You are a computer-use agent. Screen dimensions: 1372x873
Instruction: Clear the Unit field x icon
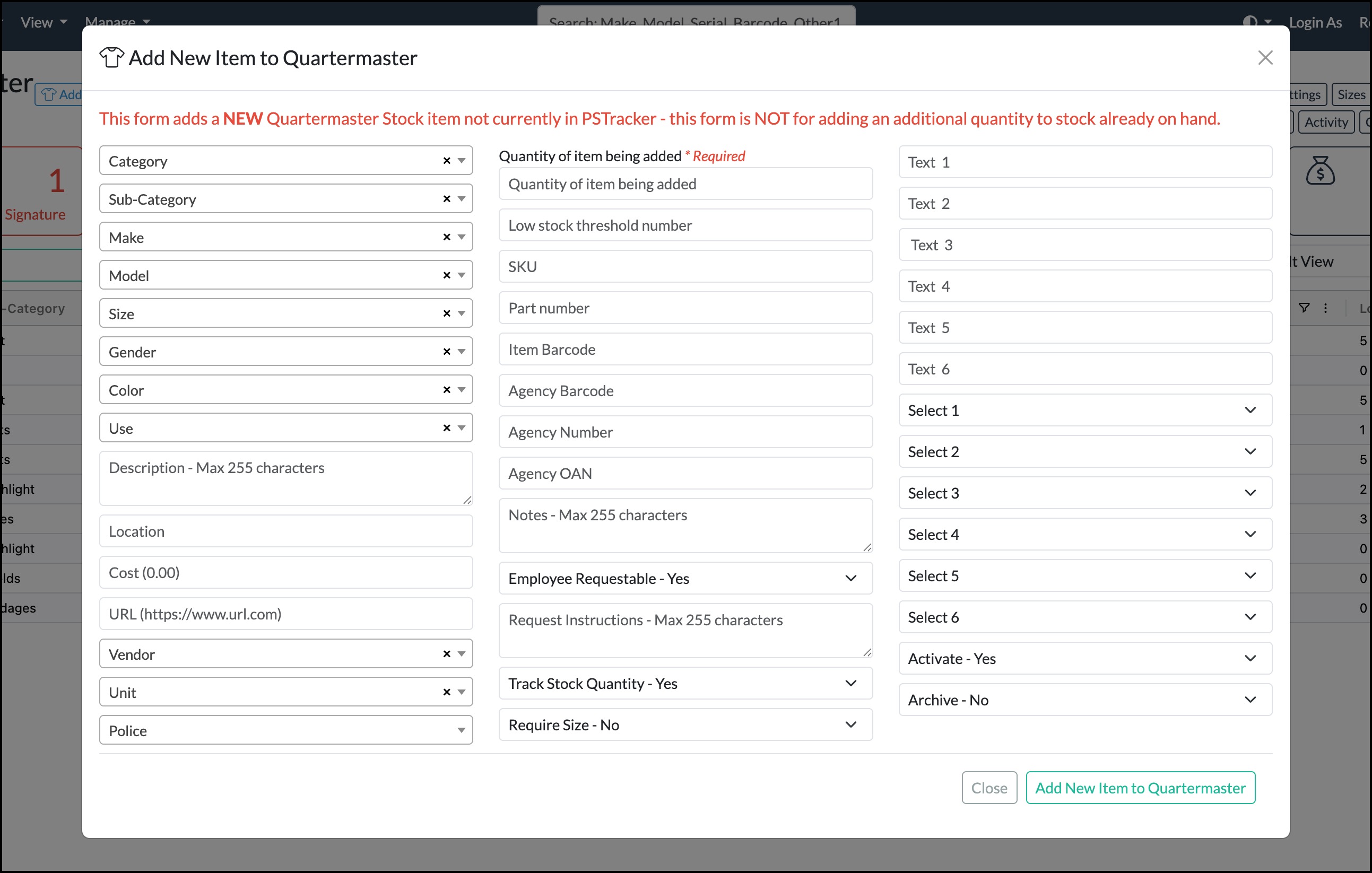click(447, 693)
